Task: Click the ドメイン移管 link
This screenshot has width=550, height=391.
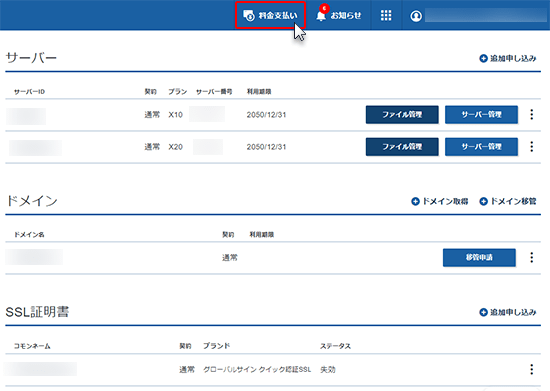Action: [508, 201]
